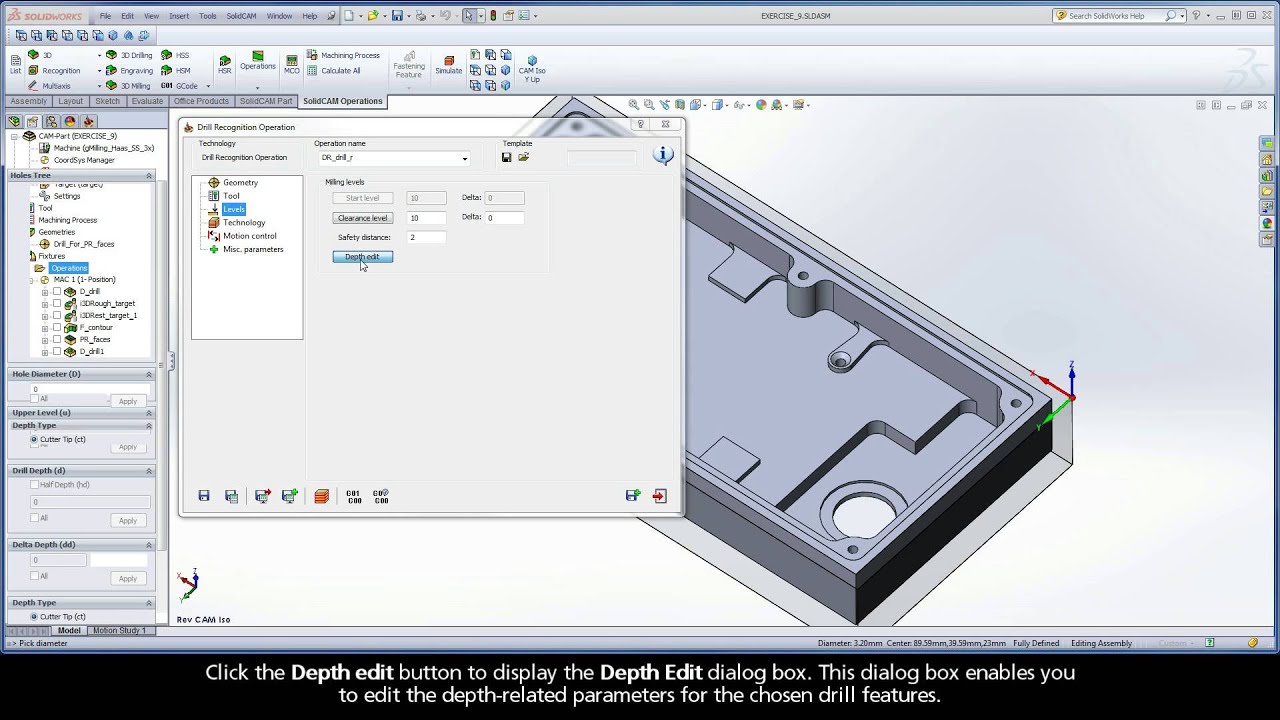Click the MCO toolbar icon
Image resolution: width=1280 pixels, height=720 pixels.
click(x=291, y=65)
